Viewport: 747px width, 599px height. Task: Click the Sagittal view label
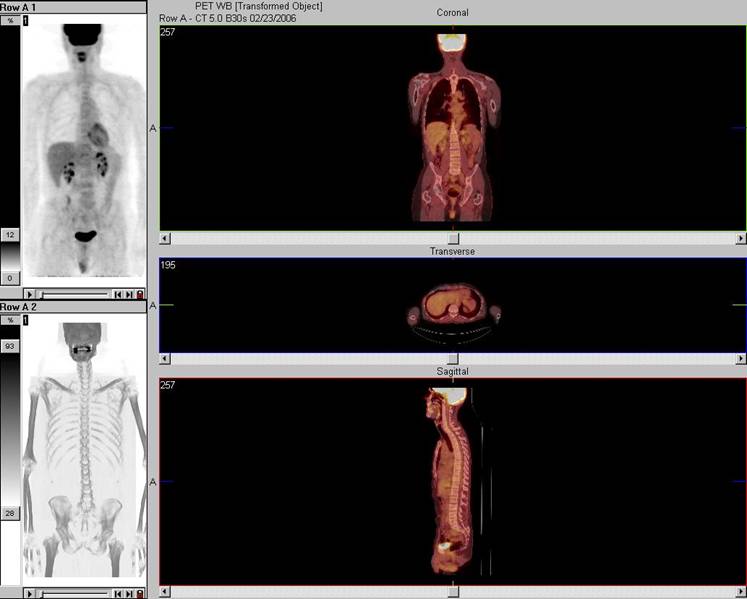pyautogui.click(x=452, y=371)
